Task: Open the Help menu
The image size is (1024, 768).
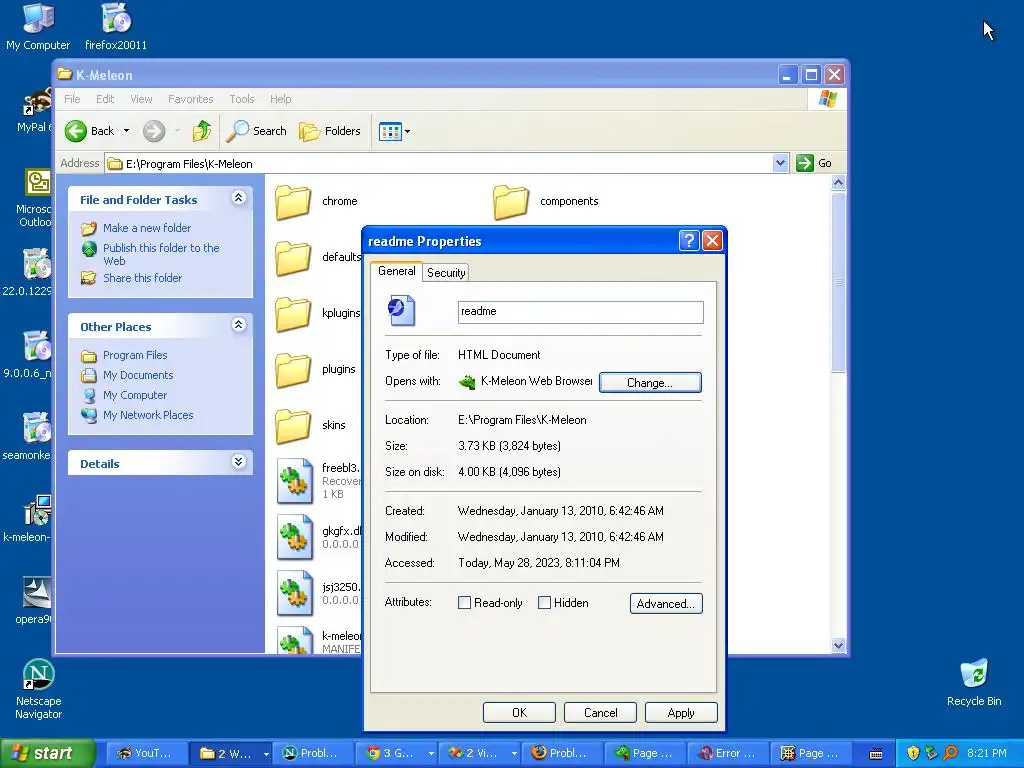Action: tap(281, 99)
